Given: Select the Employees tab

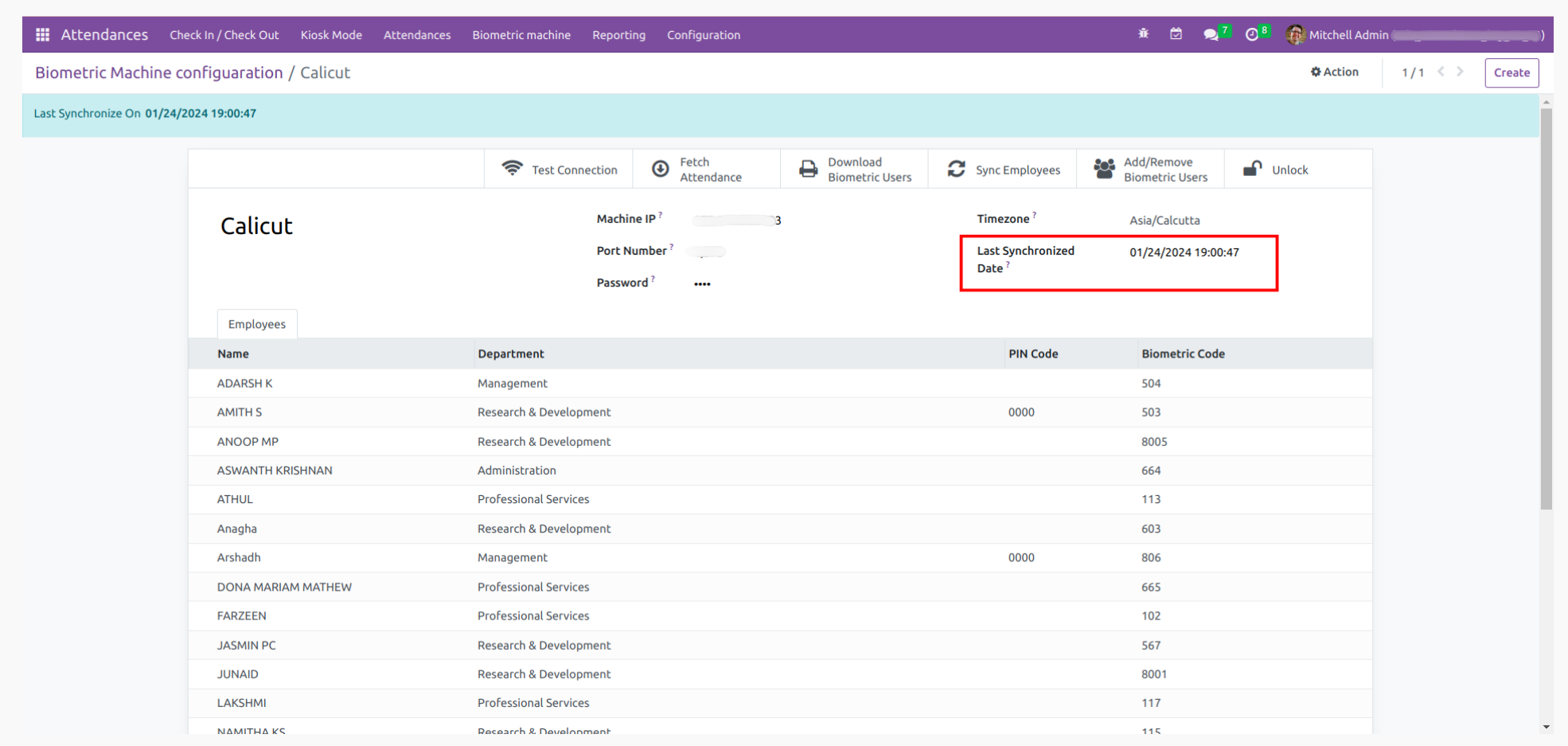Looking at the screenshot, I should pos(256,323).
